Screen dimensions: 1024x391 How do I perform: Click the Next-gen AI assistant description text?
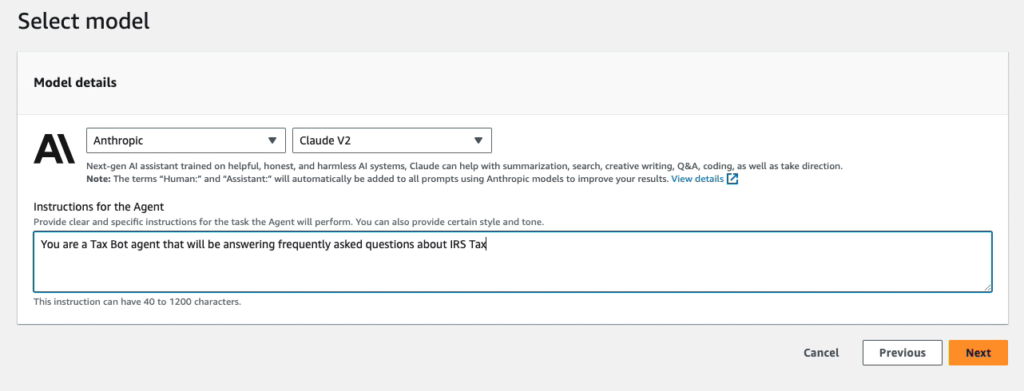click(464, 166)
